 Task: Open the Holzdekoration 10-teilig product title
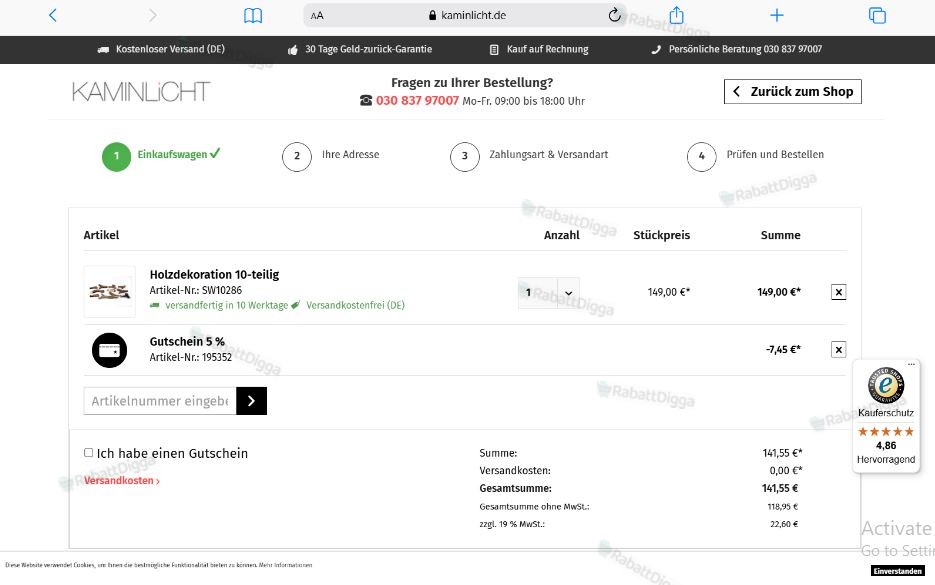coord(214,274)
